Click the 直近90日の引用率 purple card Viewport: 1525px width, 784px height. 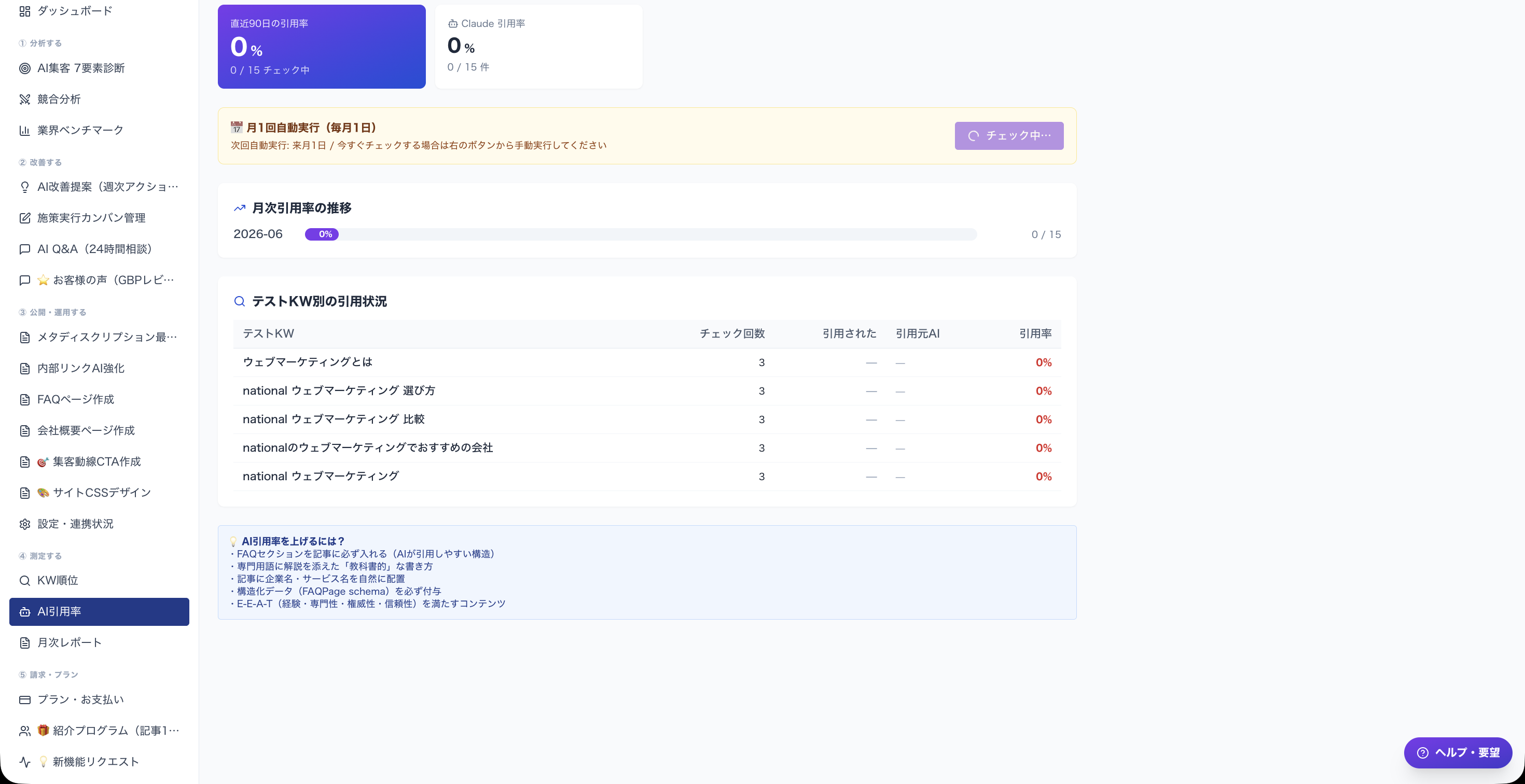tap(322, 47)
